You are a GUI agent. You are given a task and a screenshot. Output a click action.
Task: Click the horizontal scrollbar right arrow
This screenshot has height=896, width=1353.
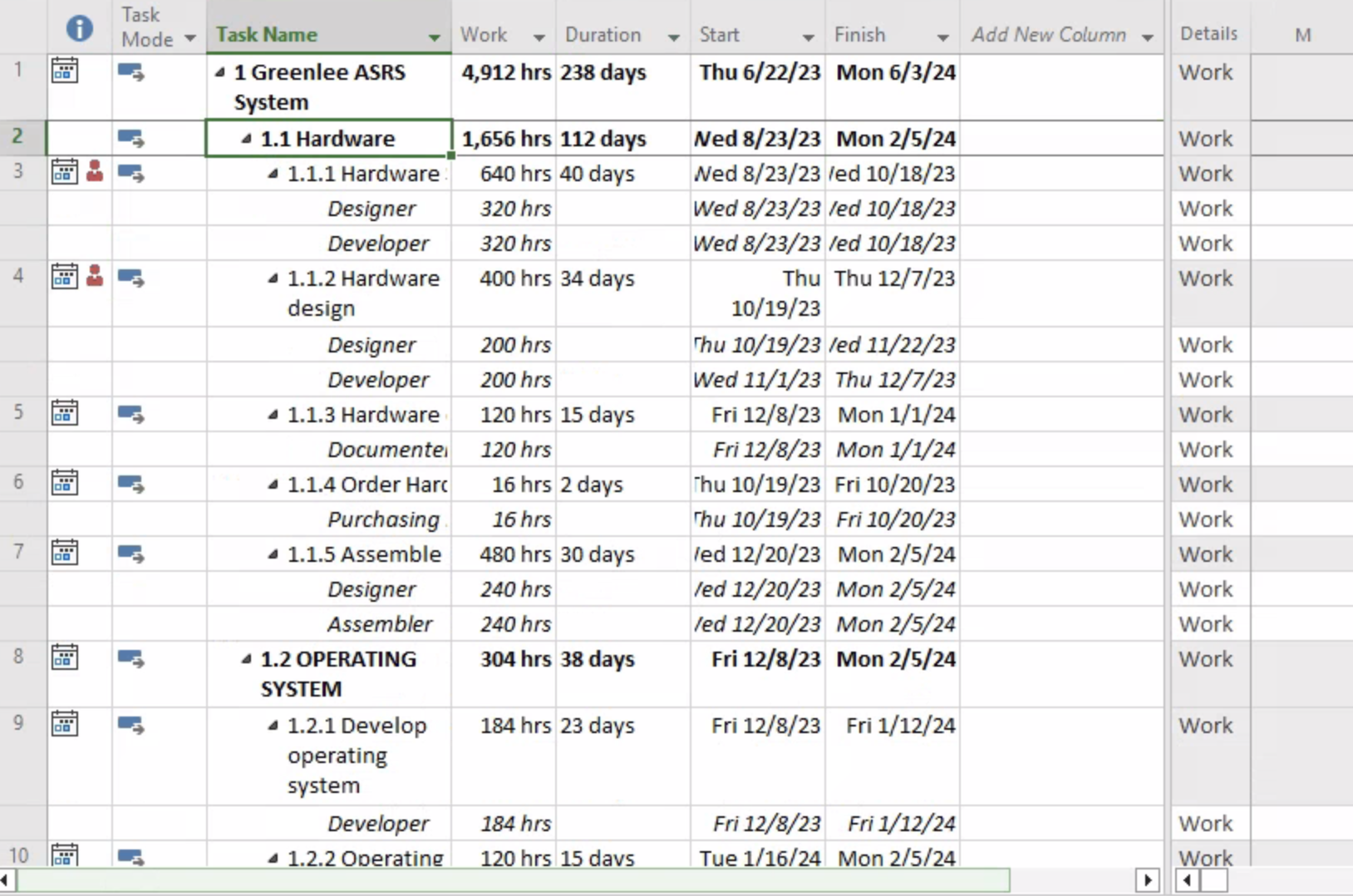pyautogui.click(x=1148, y=879)
